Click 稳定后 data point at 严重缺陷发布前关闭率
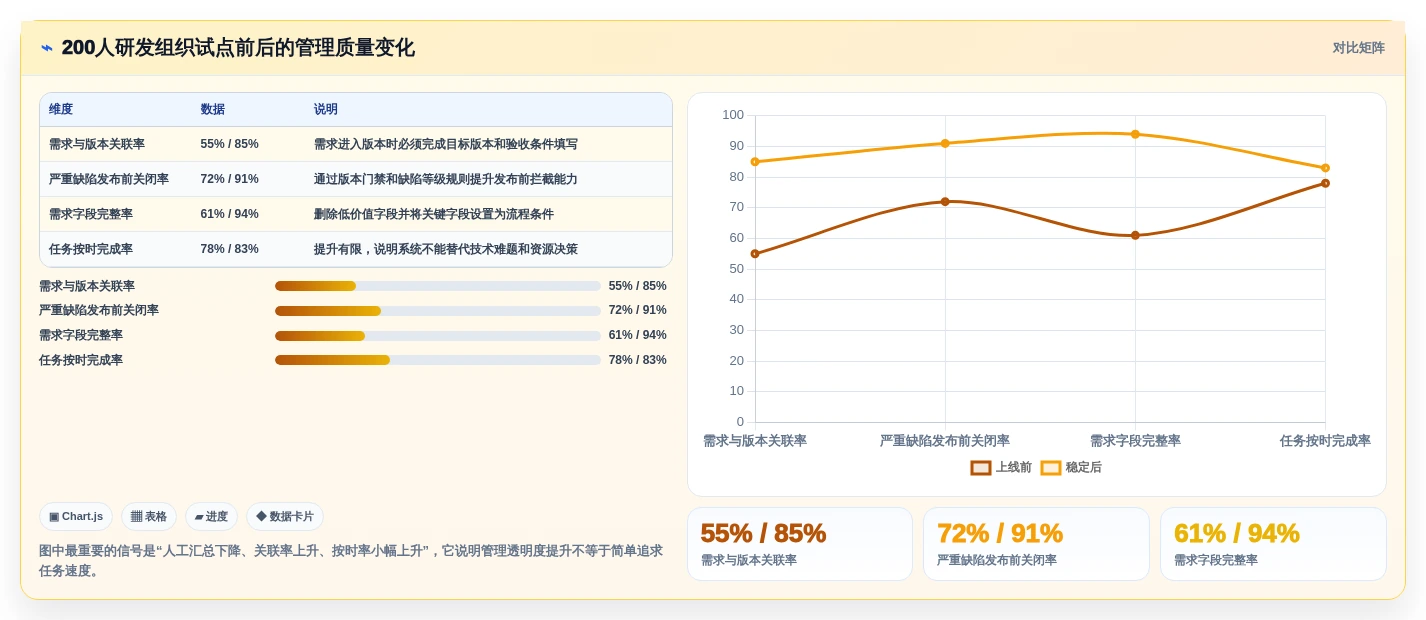The height and width of the screenshot is (620, 1426). click(x=945, y=143)
